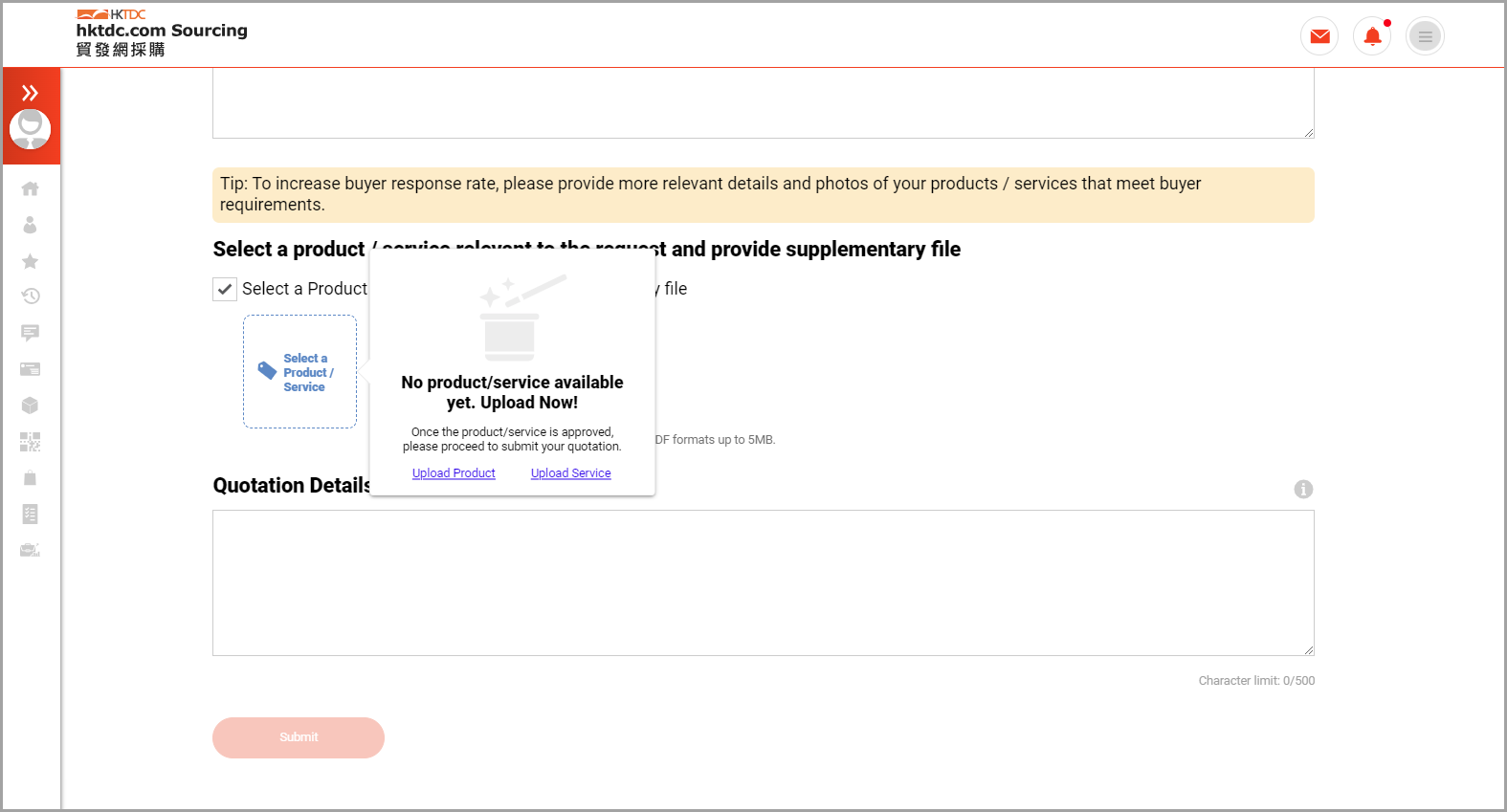
Task: Open the mail inbox icon
Action: tap(1319, 36)
